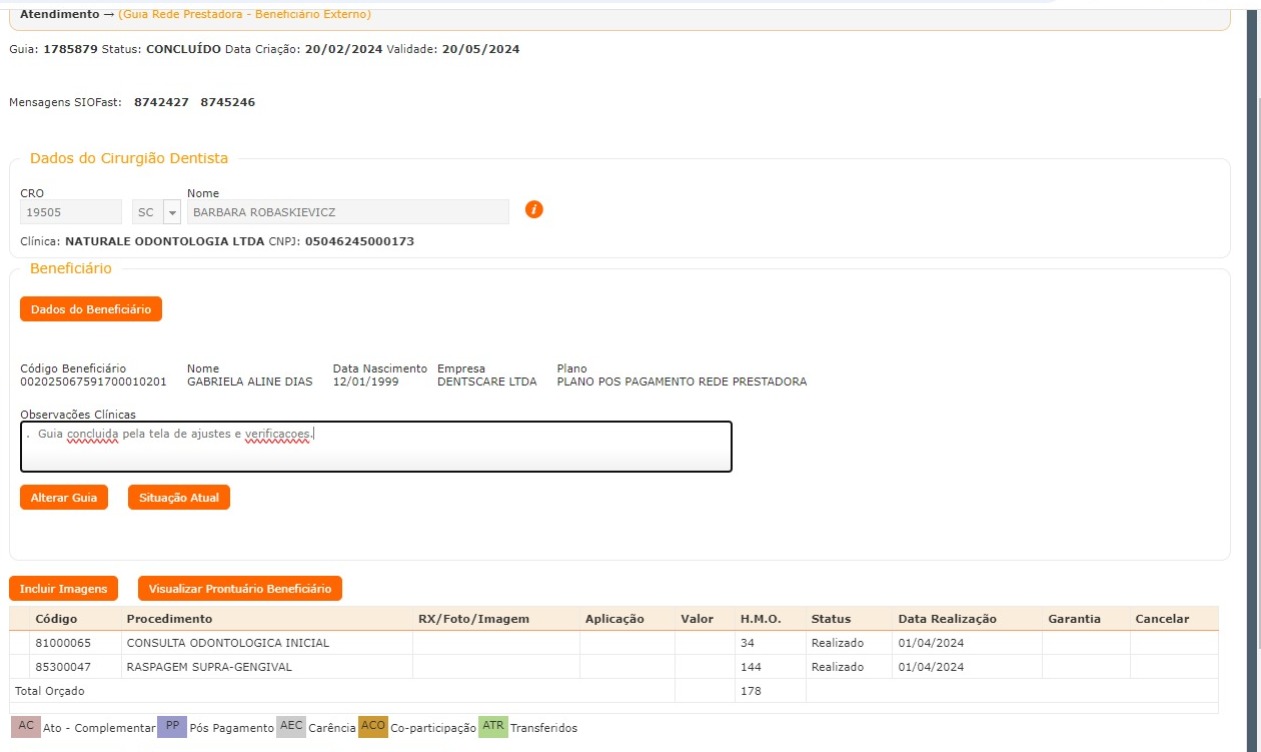Select the RASPAGEM SUPRA-GENGIVAL procedure row
The width and height of the screenshot is (1261, 752).
point(209,667)
